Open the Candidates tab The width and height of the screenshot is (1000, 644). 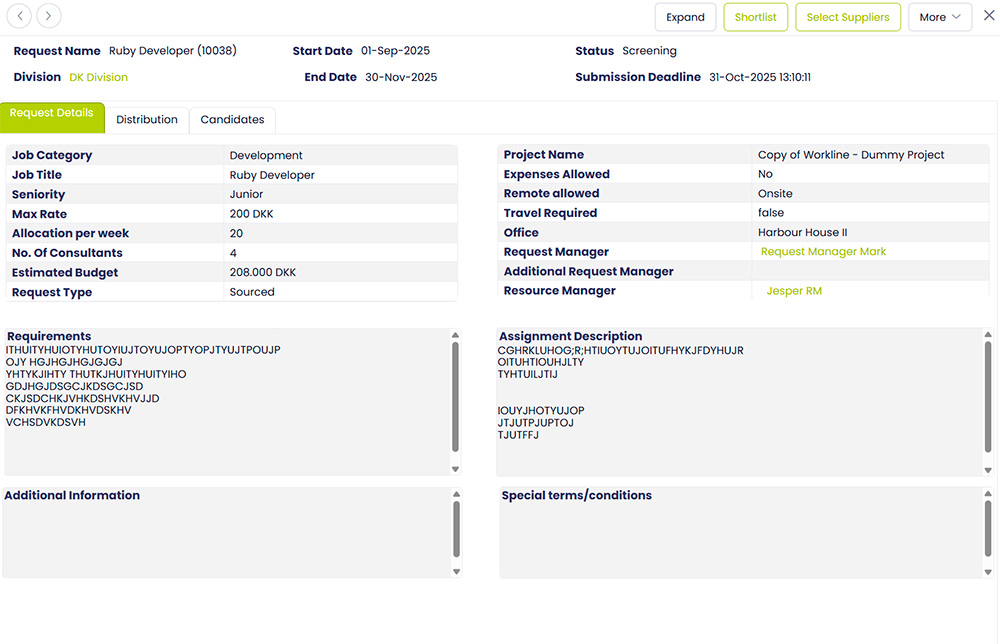point(232,120)
